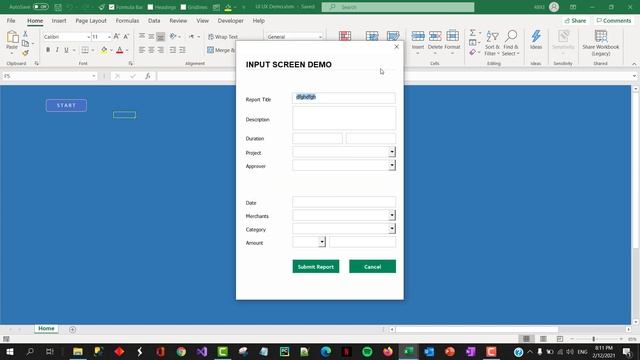640x360 pixels.
Task: Expand the Approver dropdown in form
Action: (x=392, y=165)
